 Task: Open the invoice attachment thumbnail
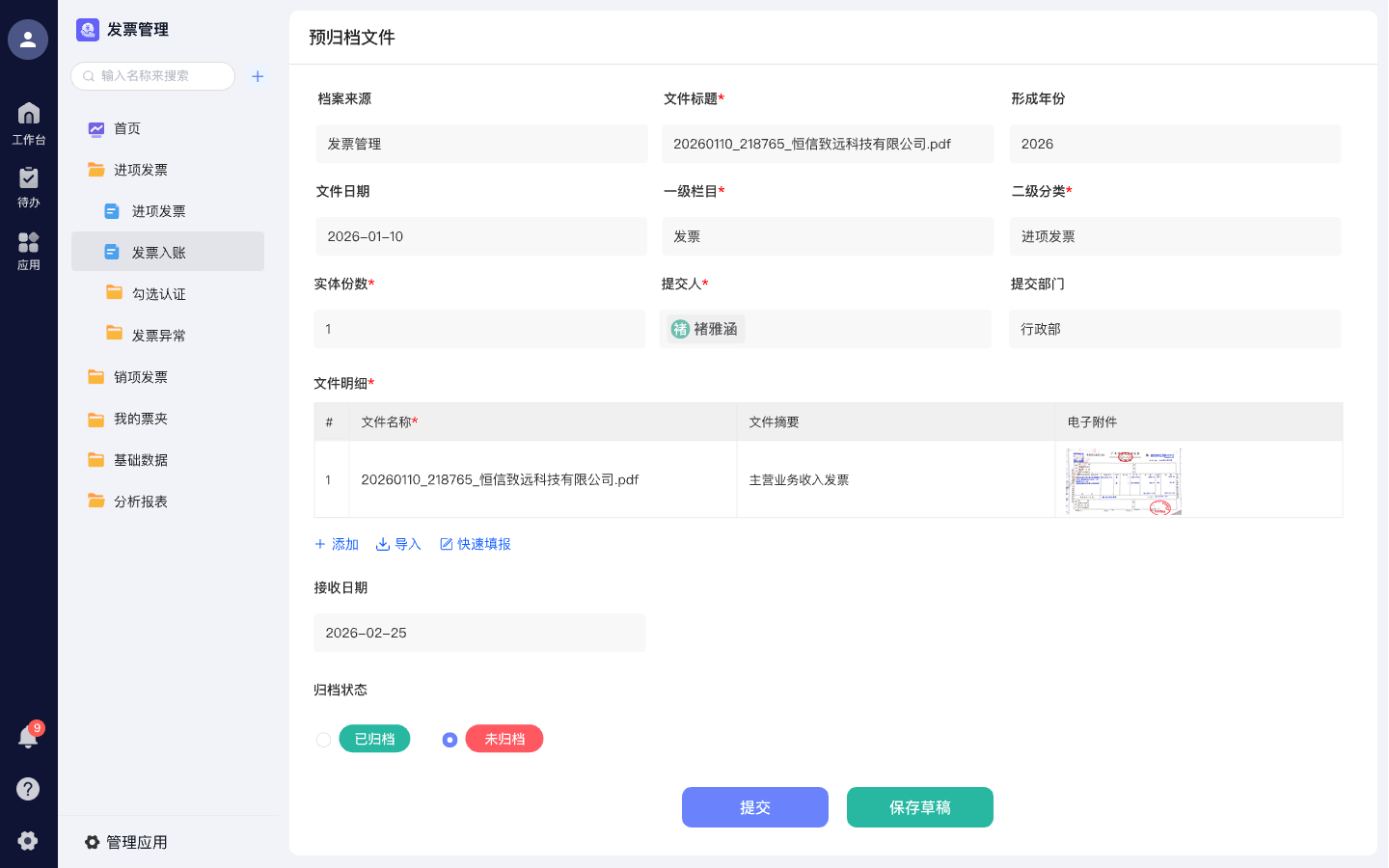[1124, 481]
